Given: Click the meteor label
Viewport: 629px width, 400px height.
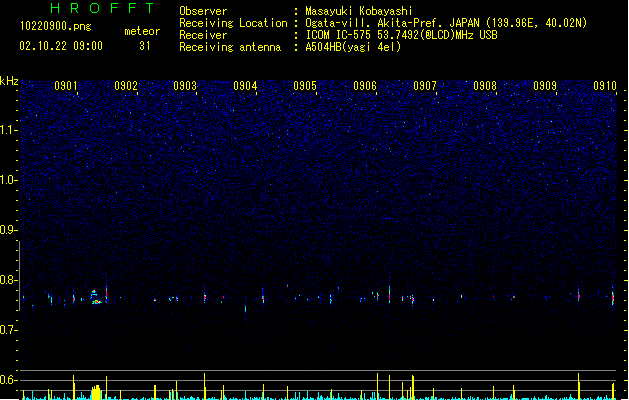Looking at the screenshot, I should (142, 31).
